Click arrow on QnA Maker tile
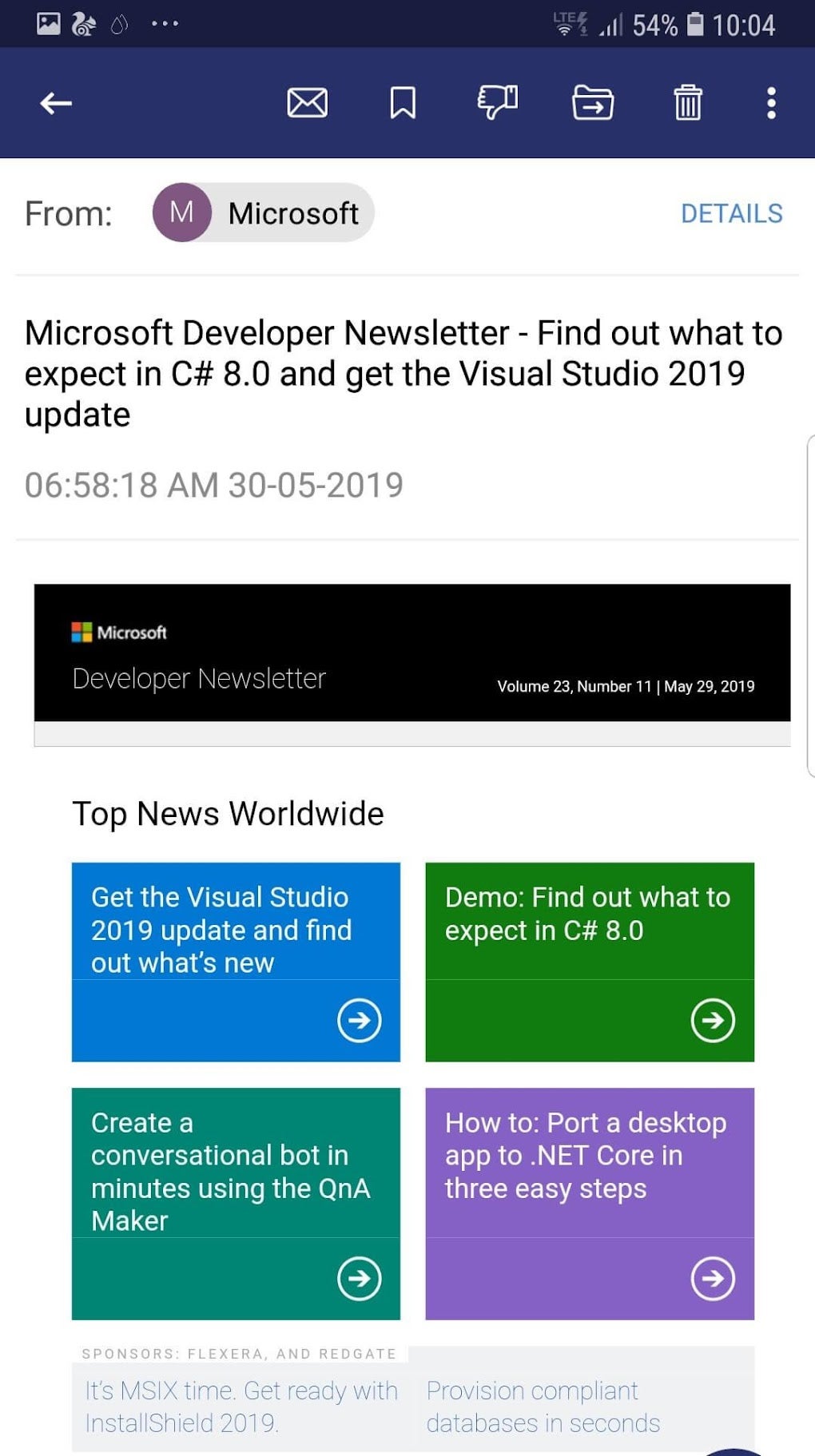 click(359, 1278)
